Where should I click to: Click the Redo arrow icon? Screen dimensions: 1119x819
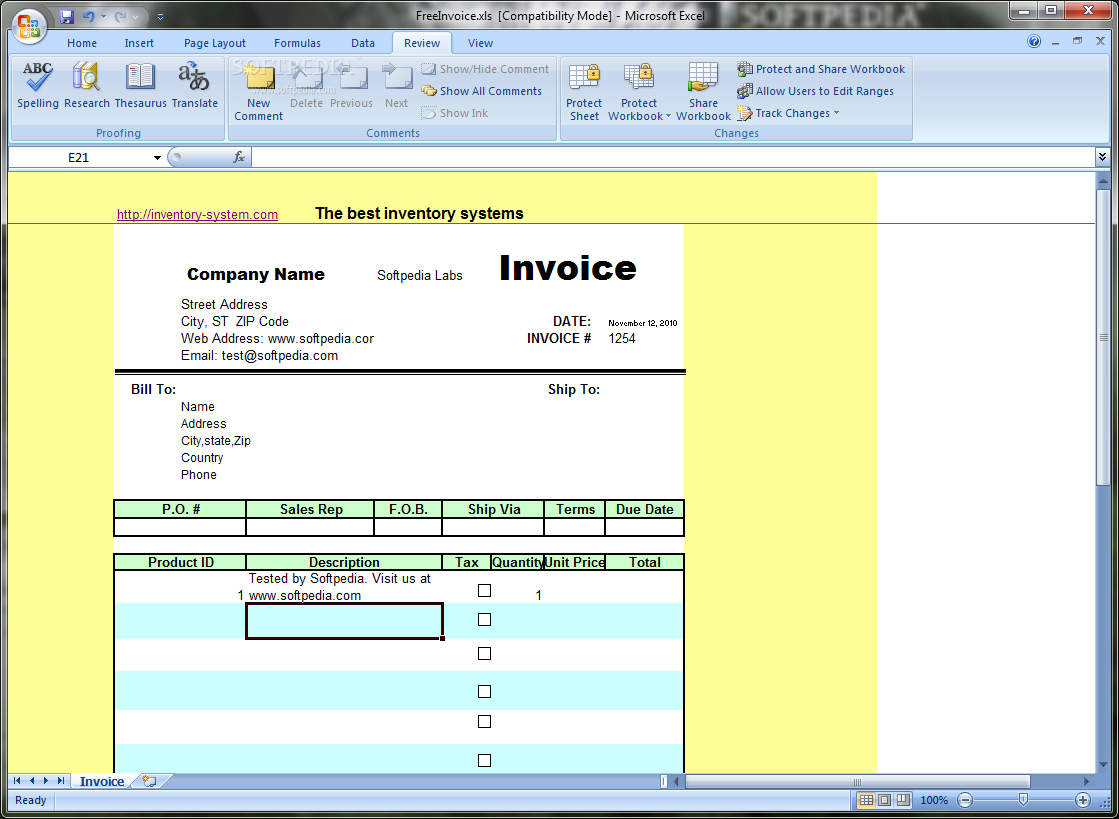pos(121,16)
